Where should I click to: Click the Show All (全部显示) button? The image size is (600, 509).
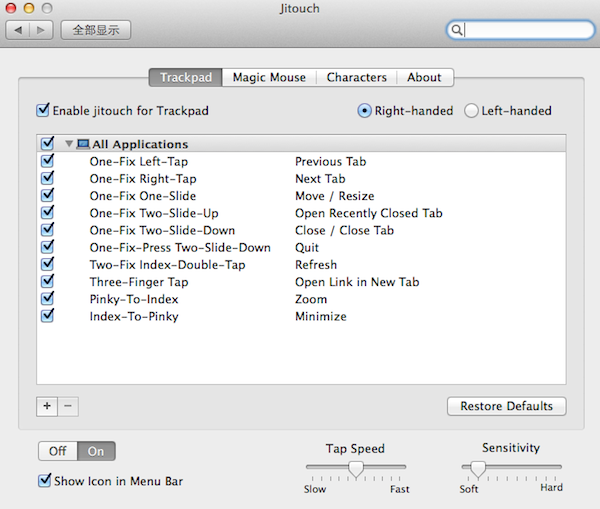pyautogui.click(x=96, y=30)
